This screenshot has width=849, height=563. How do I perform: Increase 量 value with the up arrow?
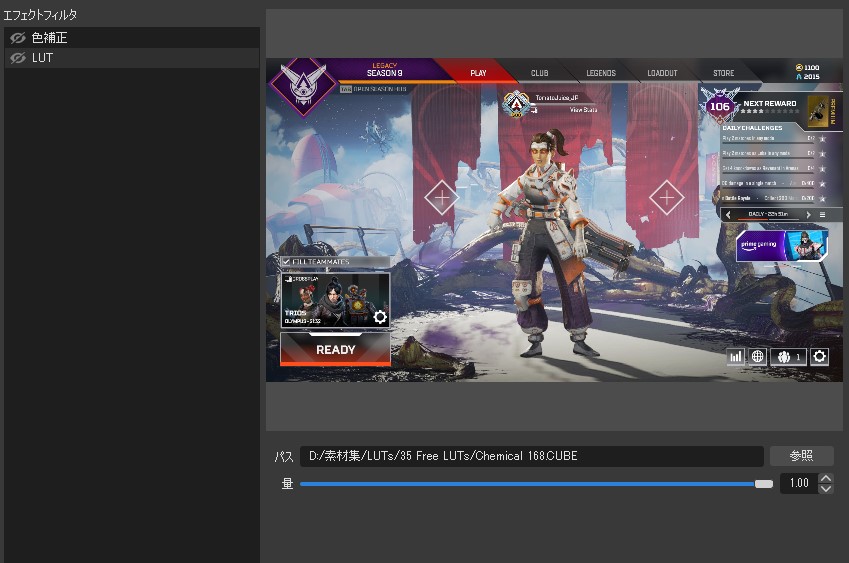point(825,478)
